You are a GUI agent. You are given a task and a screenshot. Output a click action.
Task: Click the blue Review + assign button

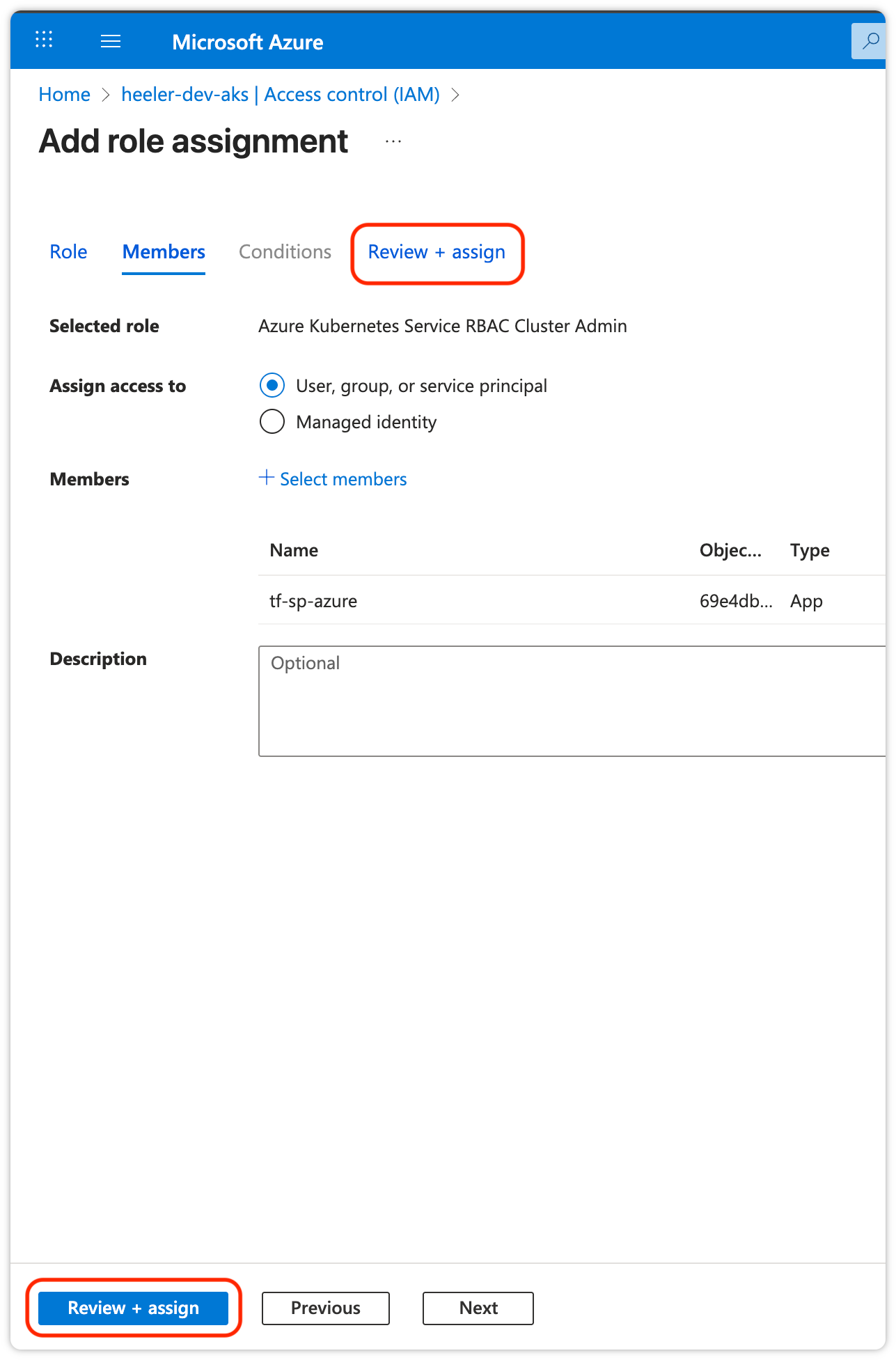click(133, 1308)
